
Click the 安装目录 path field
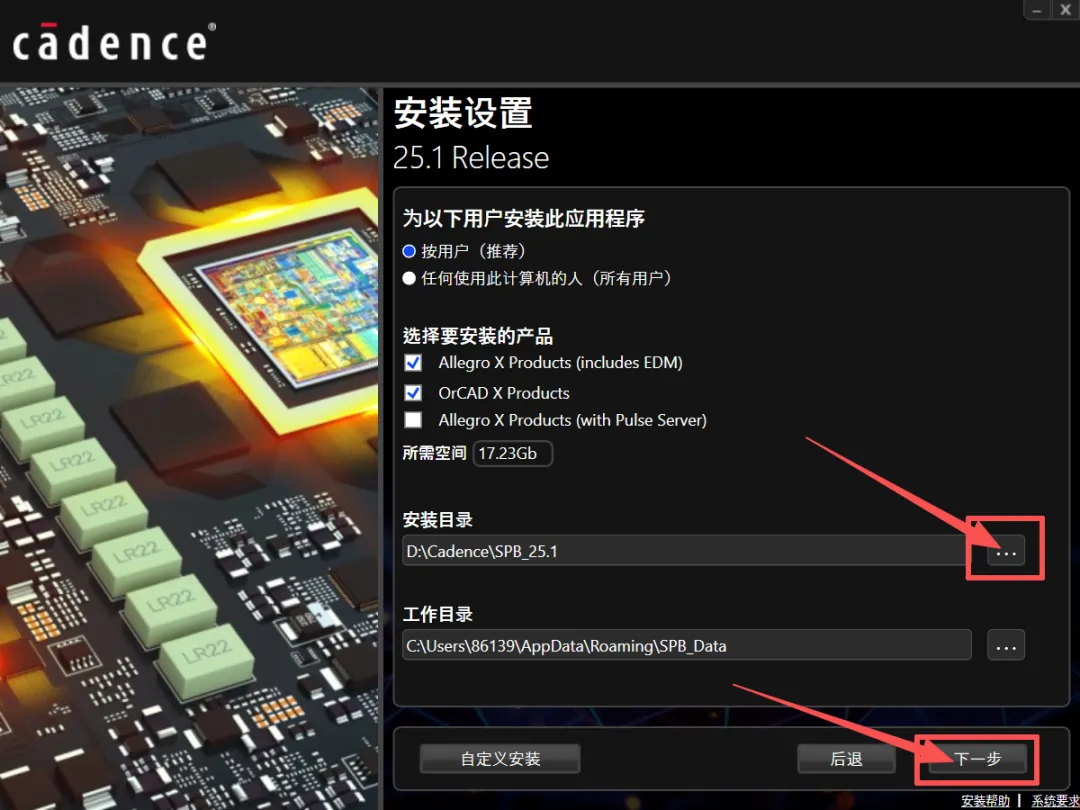tap(687, 551)
